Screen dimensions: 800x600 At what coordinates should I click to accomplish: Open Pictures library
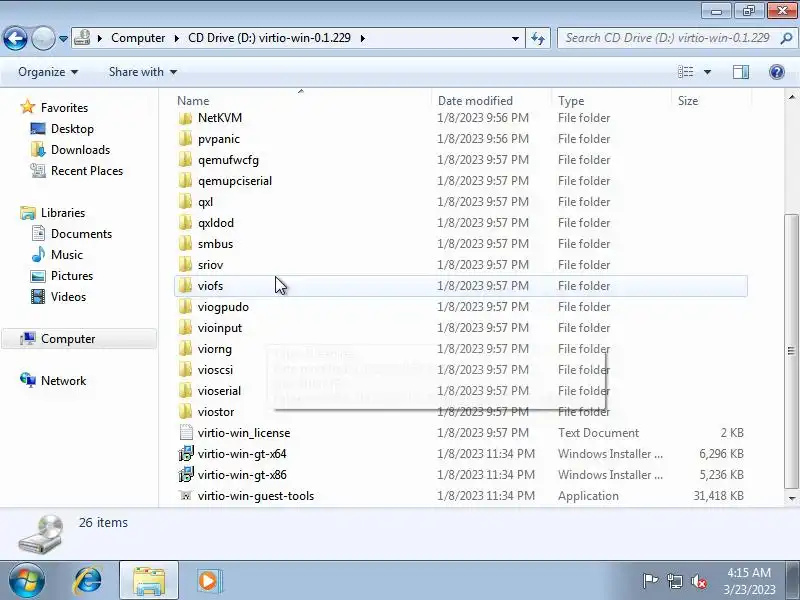[72, 276]
